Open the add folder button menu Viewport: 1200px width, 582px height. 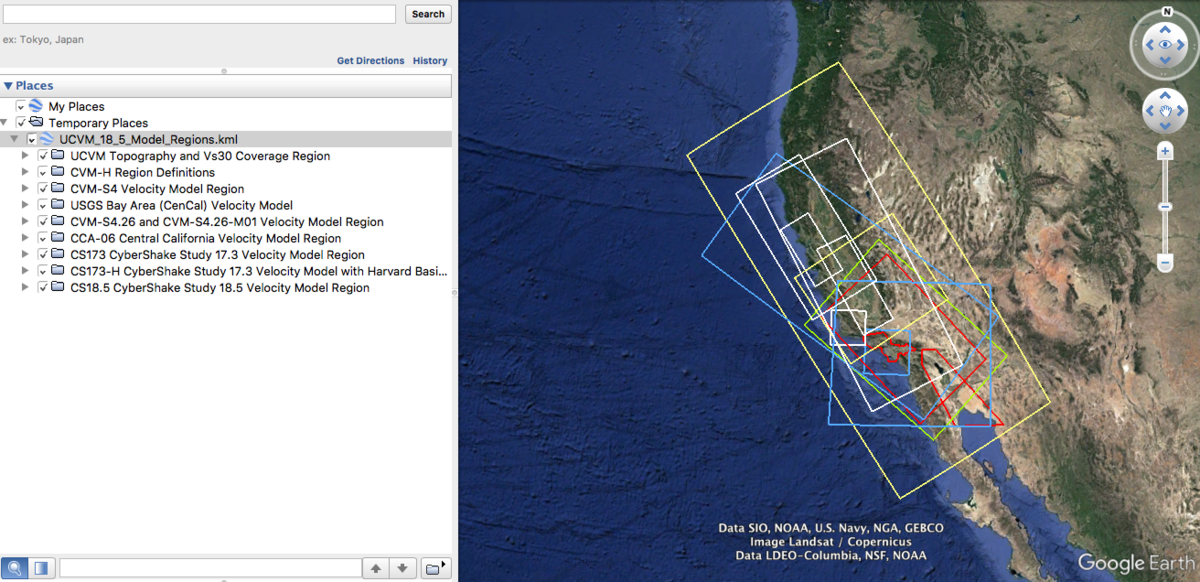[434, 568]
